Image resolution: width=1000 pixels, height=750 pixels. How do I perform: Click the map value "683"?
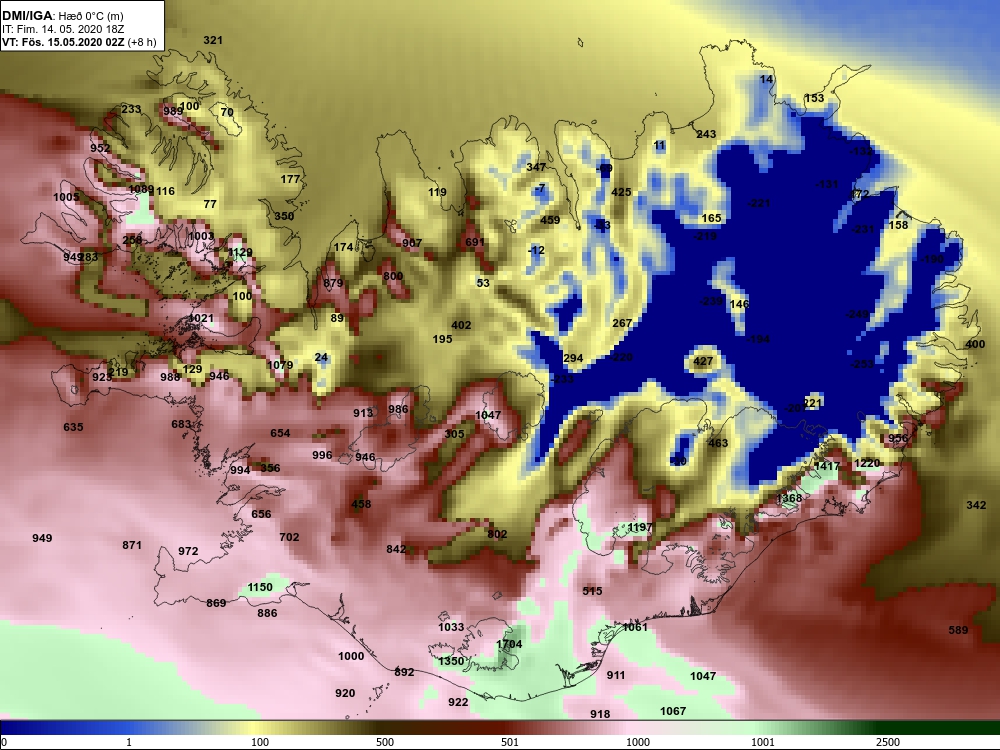click(181, 424)
